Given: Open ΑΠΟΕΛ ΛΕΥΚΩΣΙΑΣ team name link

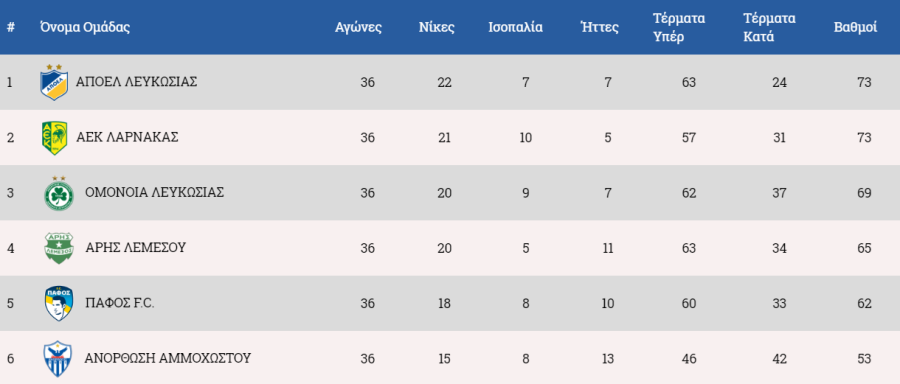Looking at the screenshot, I should (137, 82).
